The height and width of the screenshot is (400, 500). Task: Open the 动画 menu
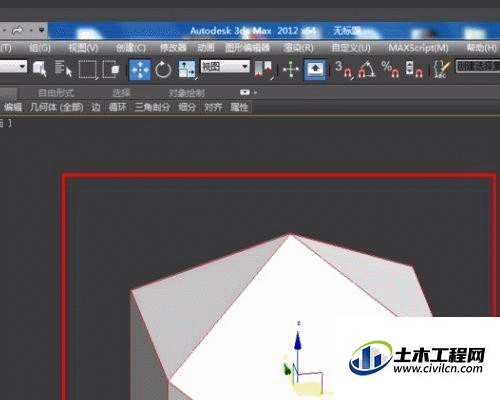click(205, 48)
